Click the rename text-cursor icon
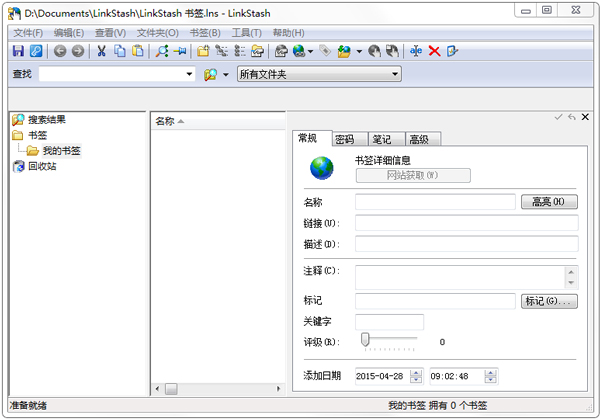The height and width of the screenshot is (420, 600). point(416,51)
